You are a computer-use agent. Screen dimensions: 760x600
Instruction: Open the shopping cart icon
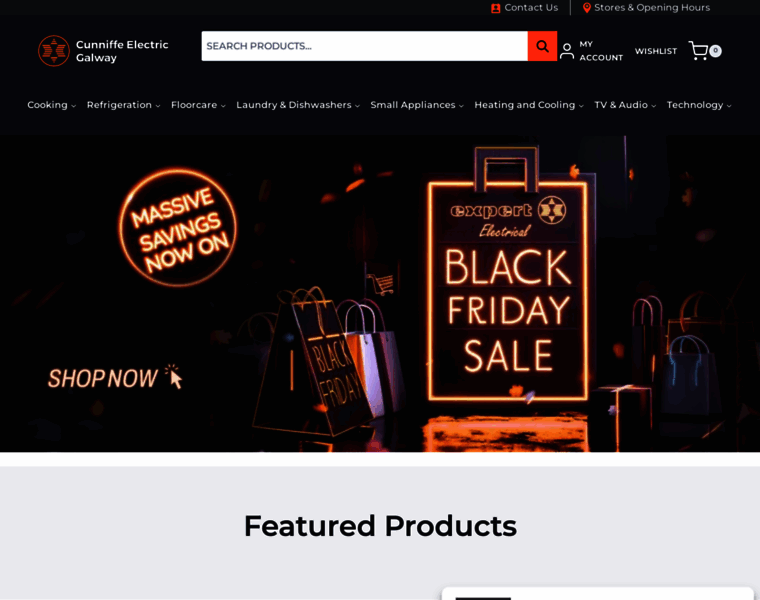tap(698, 50)
